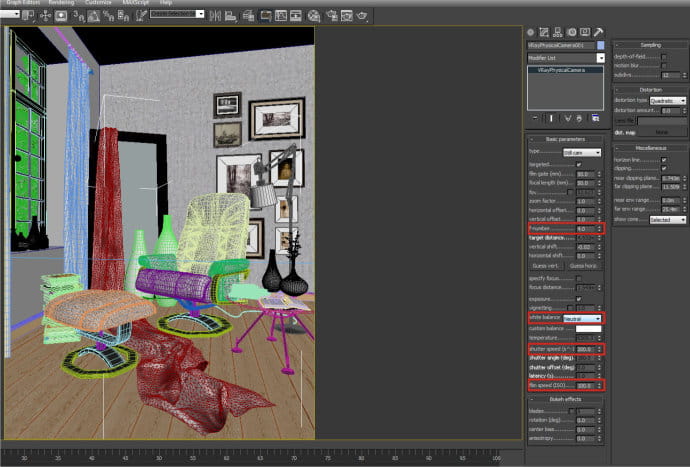Toggle the Angle Snap toolbar icon

click(94, 17)
